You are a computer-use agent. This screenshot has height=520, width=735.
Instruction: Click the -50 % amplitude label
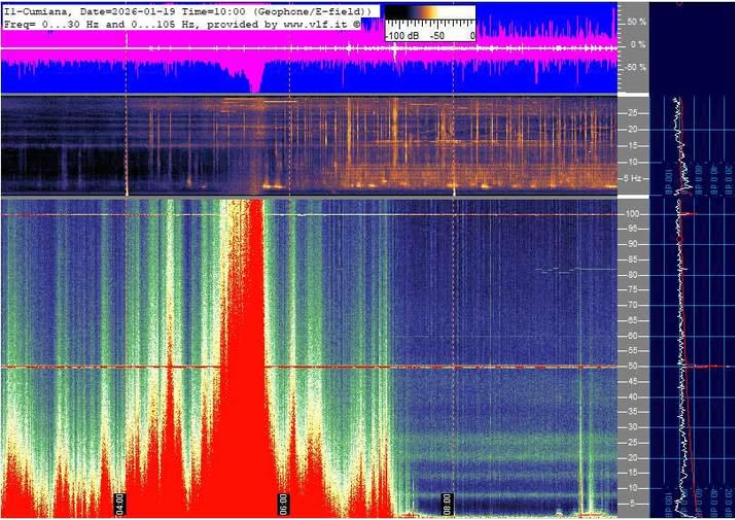coord(634,67)
